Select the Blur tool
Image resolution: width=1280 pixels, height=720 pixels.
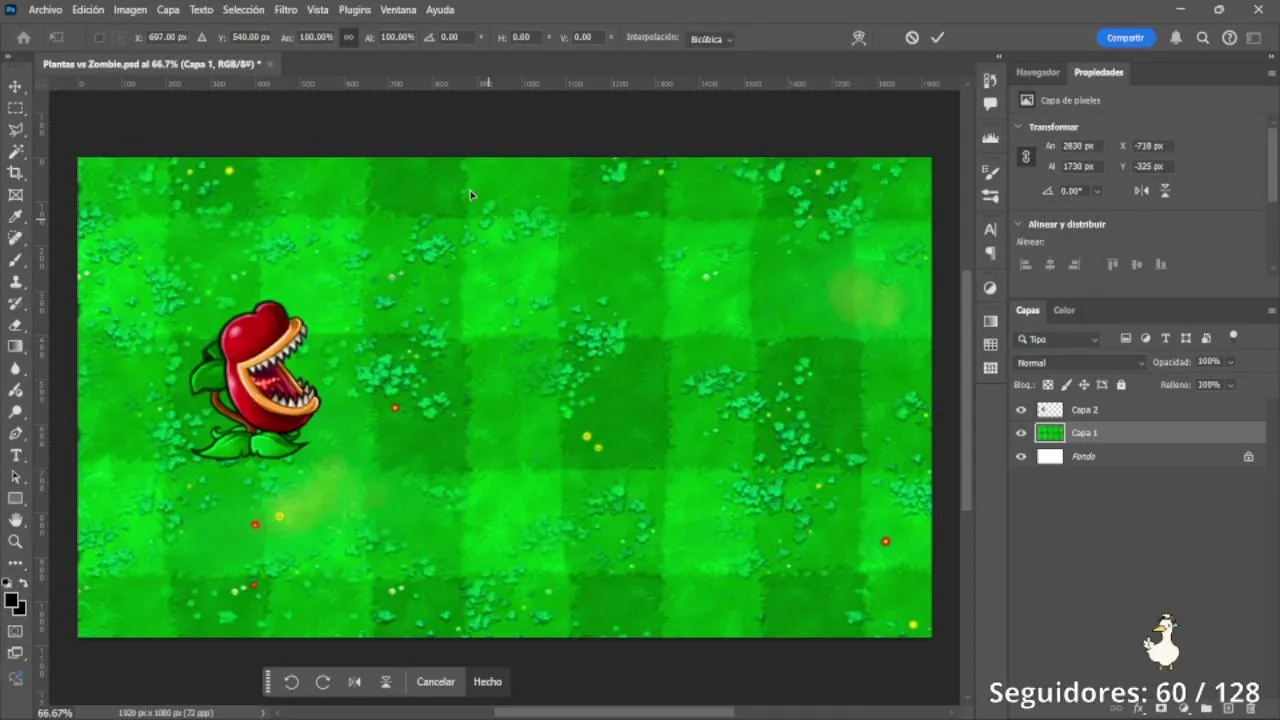[15, 368]
